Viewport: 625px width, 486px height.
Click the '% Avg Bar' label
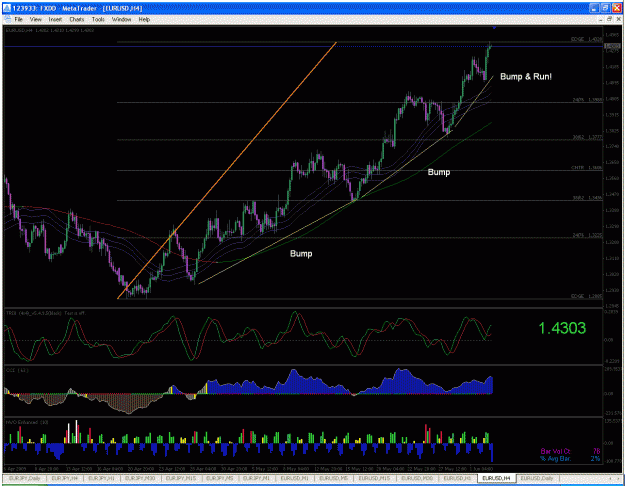(555, 458)
